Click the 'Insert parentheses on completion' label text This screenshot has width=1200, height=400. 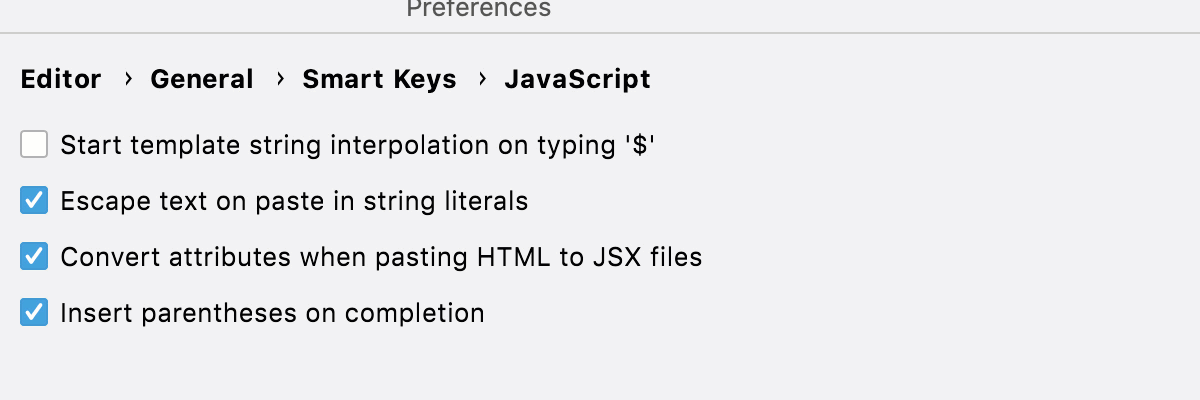pos(272,313)
